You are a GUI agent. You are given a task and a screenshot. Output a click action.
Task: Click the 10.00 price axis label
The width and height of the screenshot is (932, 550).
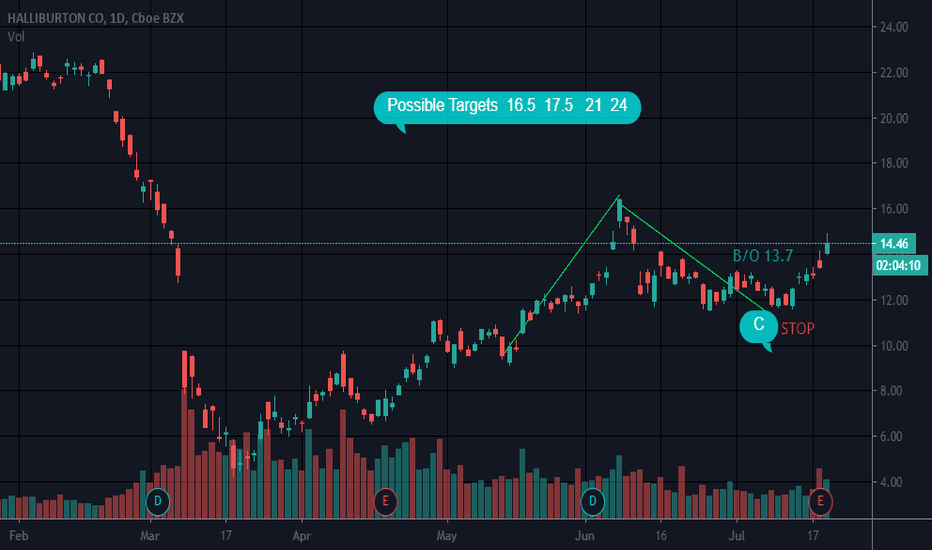[894, 346]
